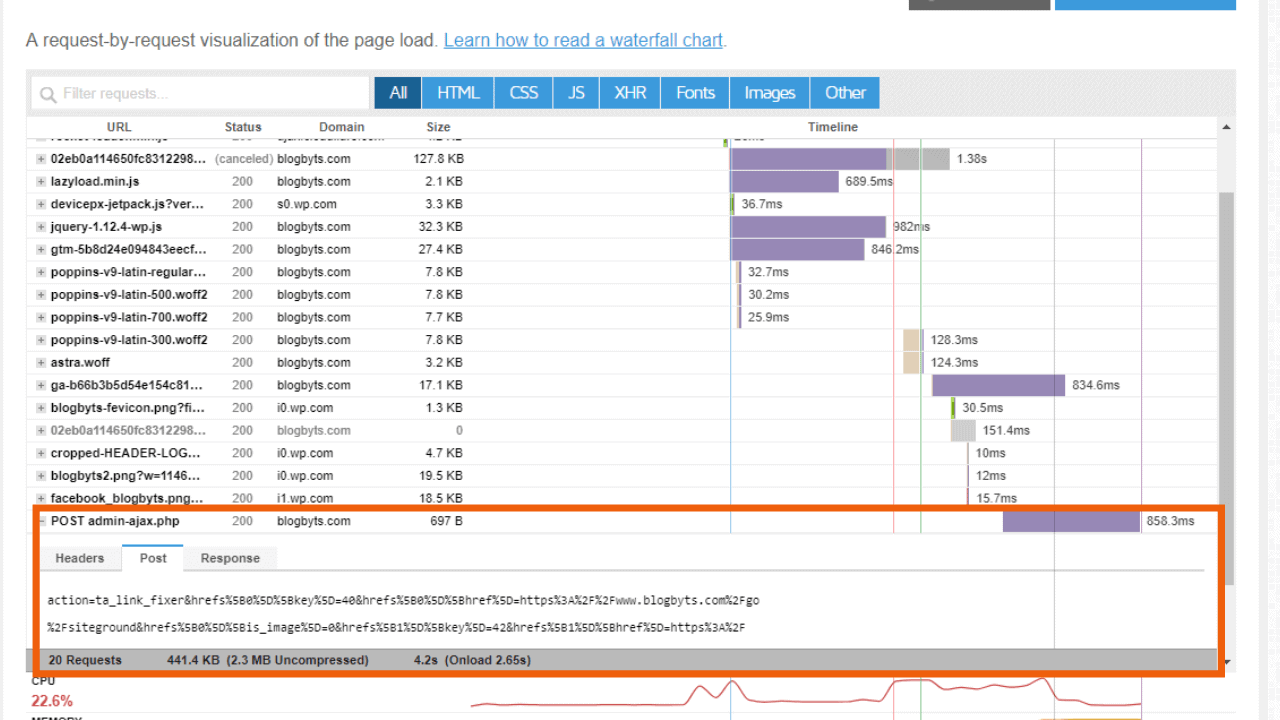Click the 689.5ms lazyload timeline bar

[x=785, y=182]
